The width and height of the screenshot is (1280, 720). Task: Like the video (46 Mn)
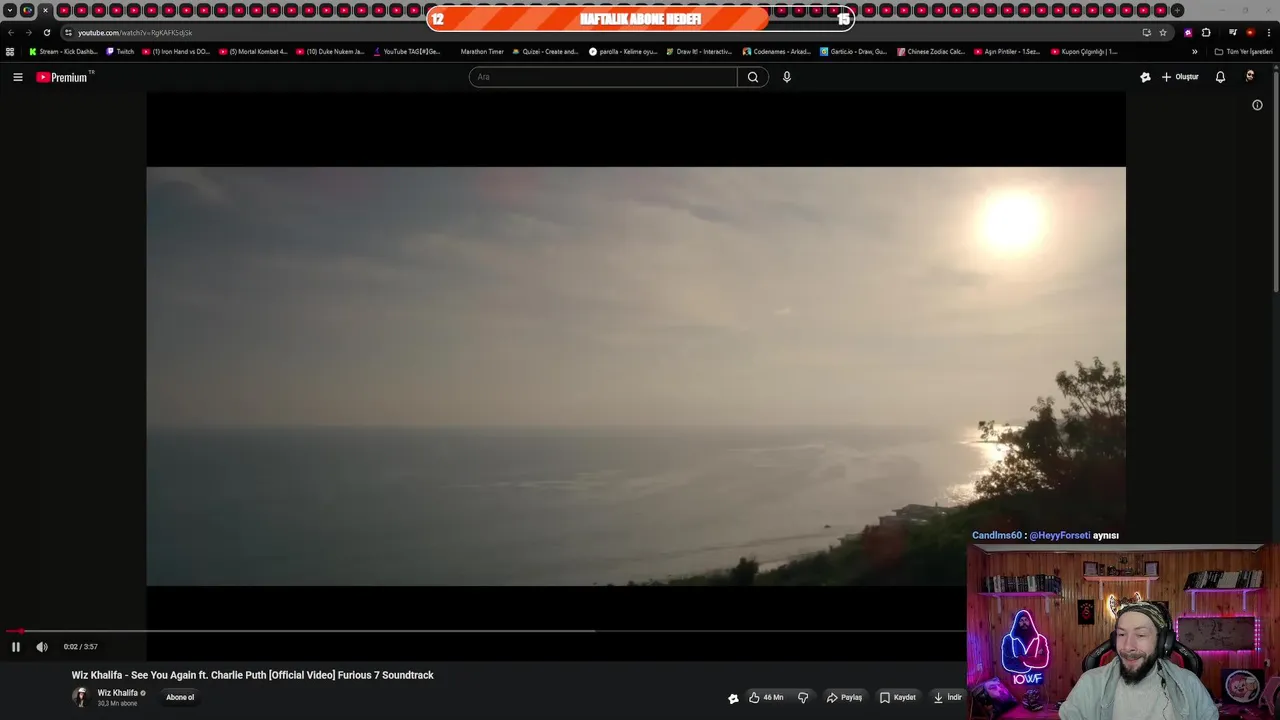pyautogui.click(x=766, y=698)
